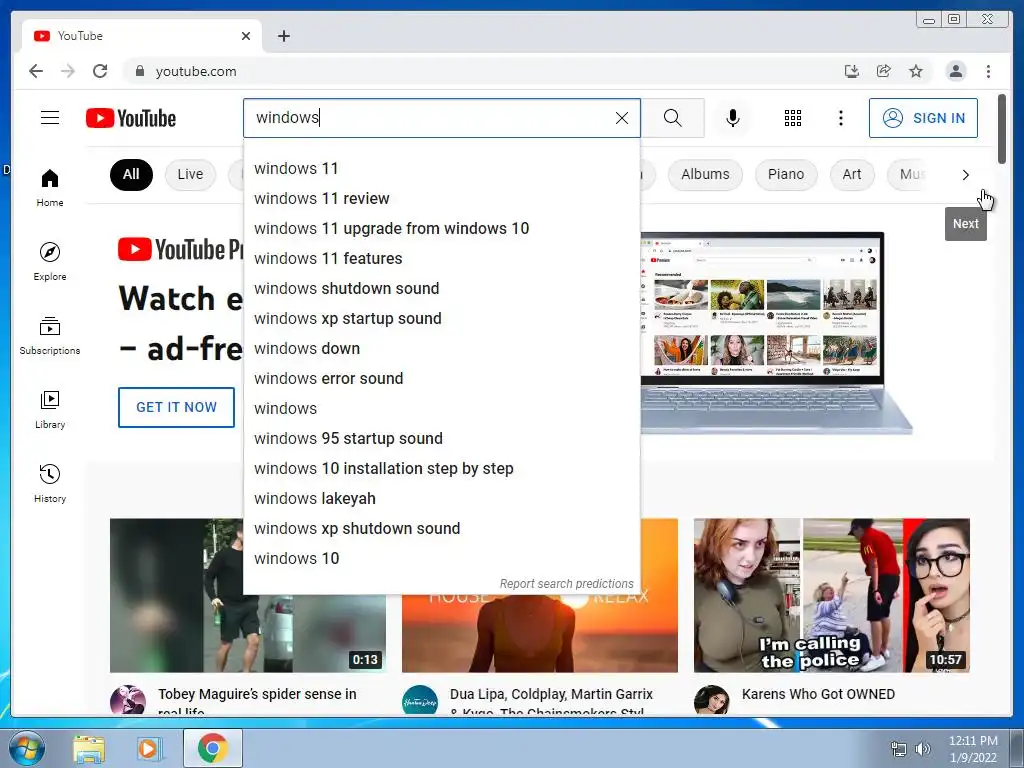Choose suggestion 'windows 95 startup sound'
Viewport: 1024px width, 768px height.
[x=441, y=439]
